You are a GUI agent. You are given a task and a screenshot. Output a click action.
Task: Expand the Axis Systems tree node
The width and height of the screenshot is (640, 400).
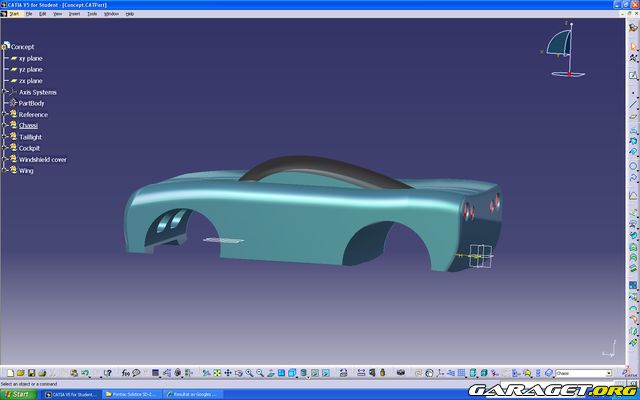[x=6, y=92]
